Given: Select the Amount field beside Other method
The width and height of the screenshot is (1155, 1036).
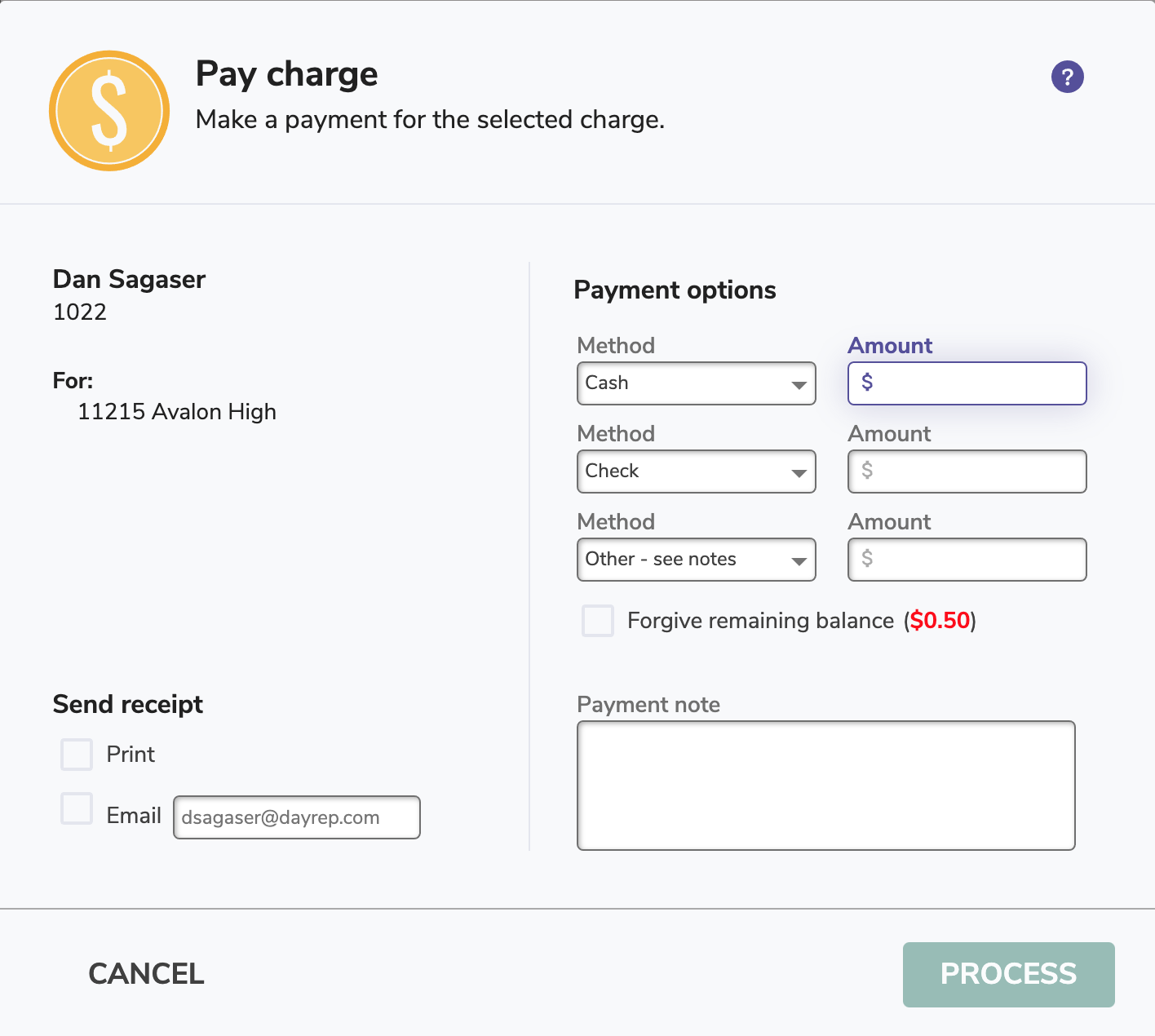Looking at the screenshot, I should (x=967, y=560).
